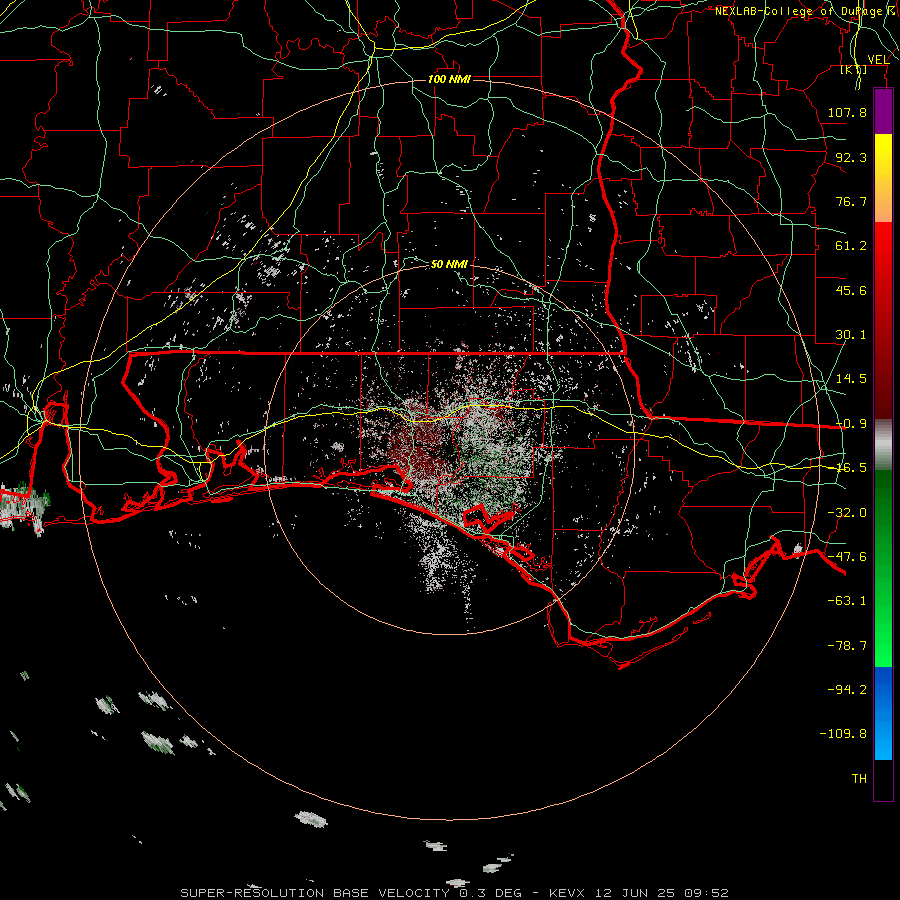Click the KT units label in the legend

pyautogui.click(x=854, y=70)
